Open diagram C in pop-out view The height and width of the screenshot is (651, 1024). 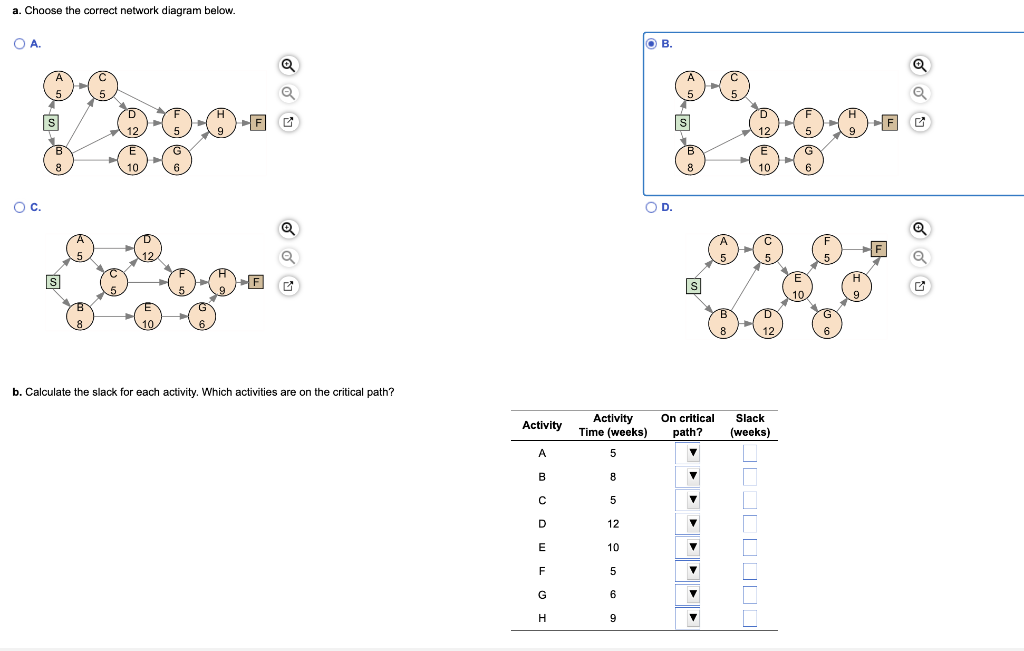tap(289, 285)
